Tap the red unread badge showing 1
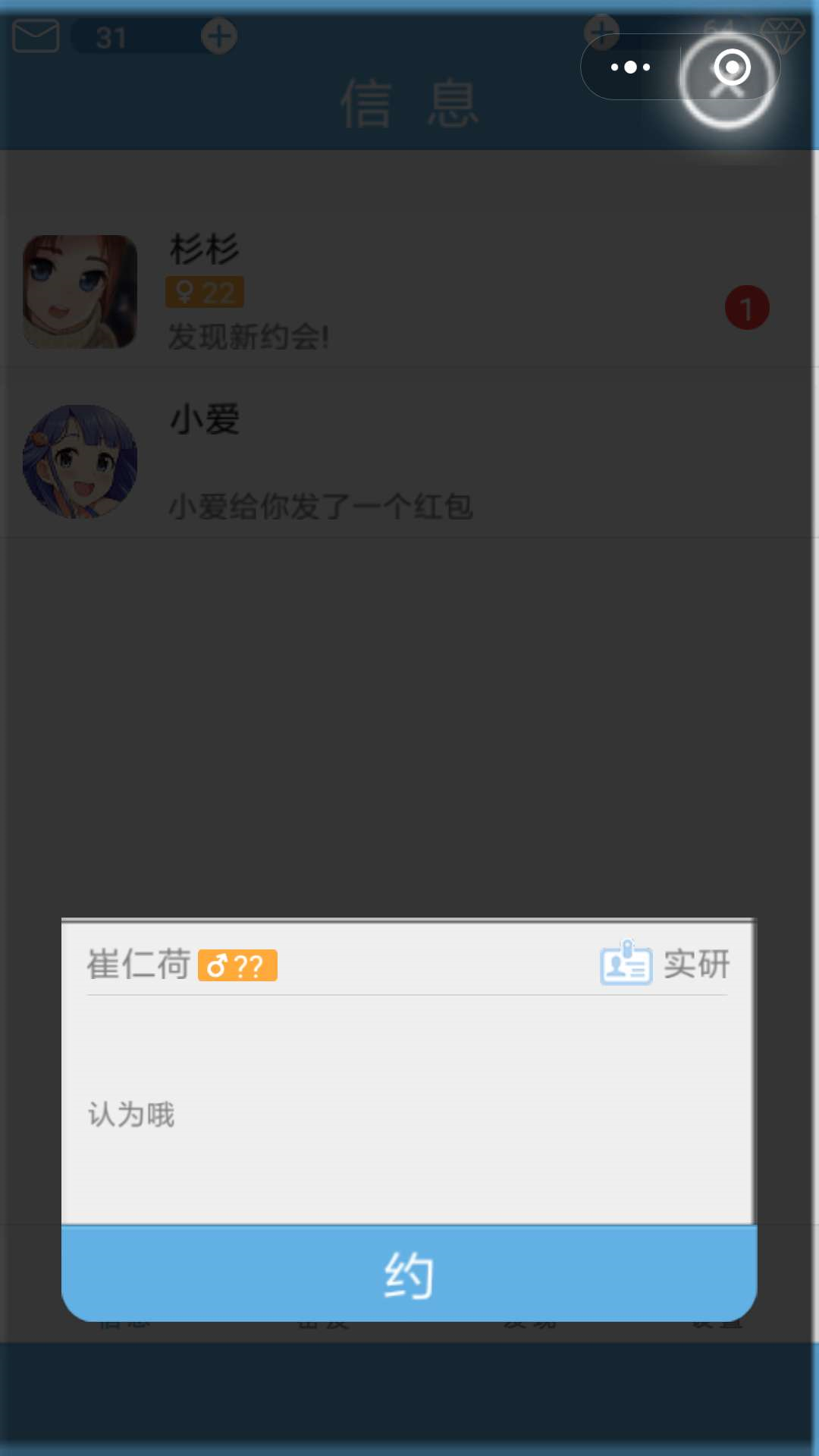 pos(747,308)
